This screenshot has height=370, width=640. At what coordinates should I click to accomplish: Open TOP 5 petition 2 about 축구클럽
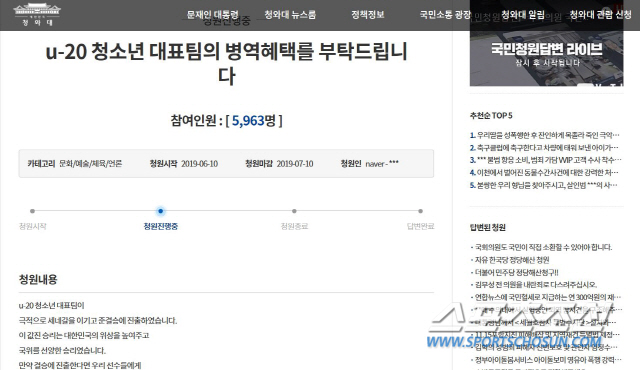coord(544,147)
